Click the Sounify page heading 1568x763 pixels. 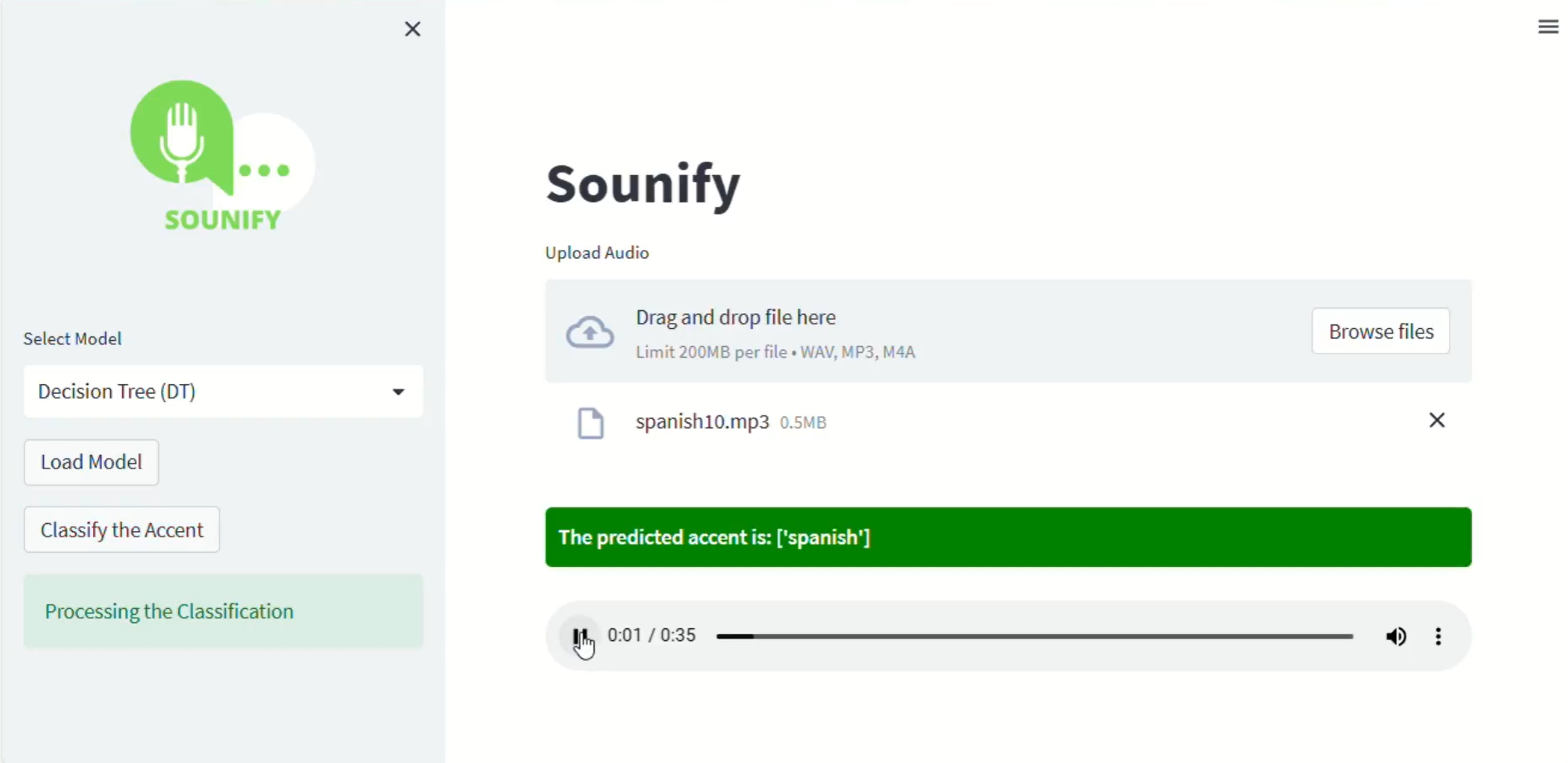tap(643, 184)
